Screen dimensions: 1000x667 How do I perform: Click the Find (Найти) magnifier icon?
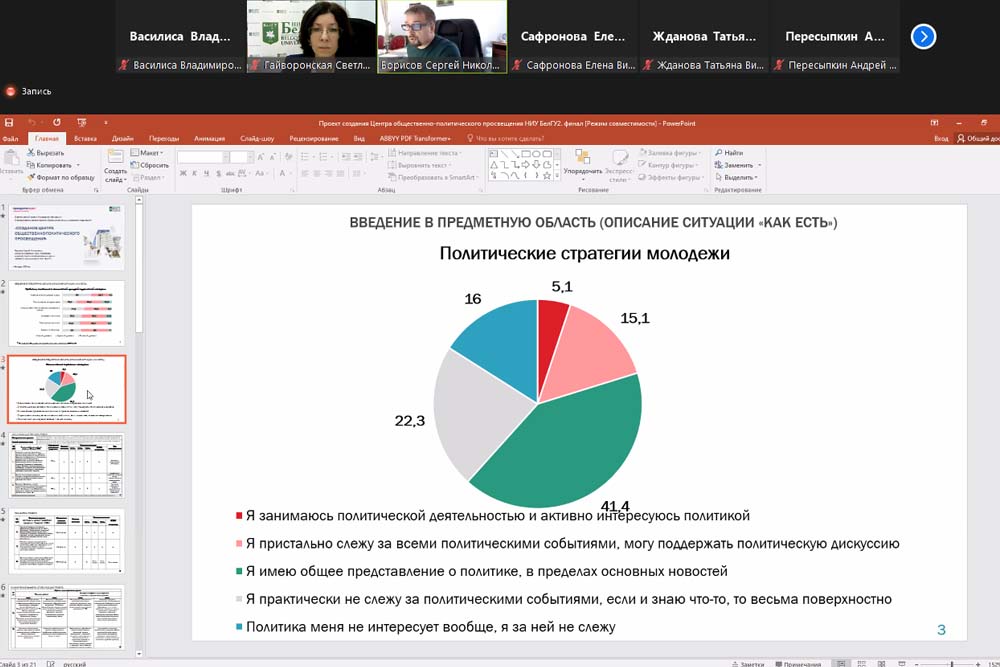click(718, 153)
